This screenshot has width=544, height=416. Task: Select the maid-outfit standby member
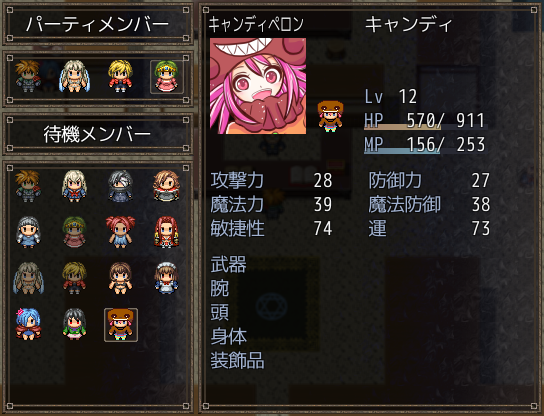click(167, 278)
